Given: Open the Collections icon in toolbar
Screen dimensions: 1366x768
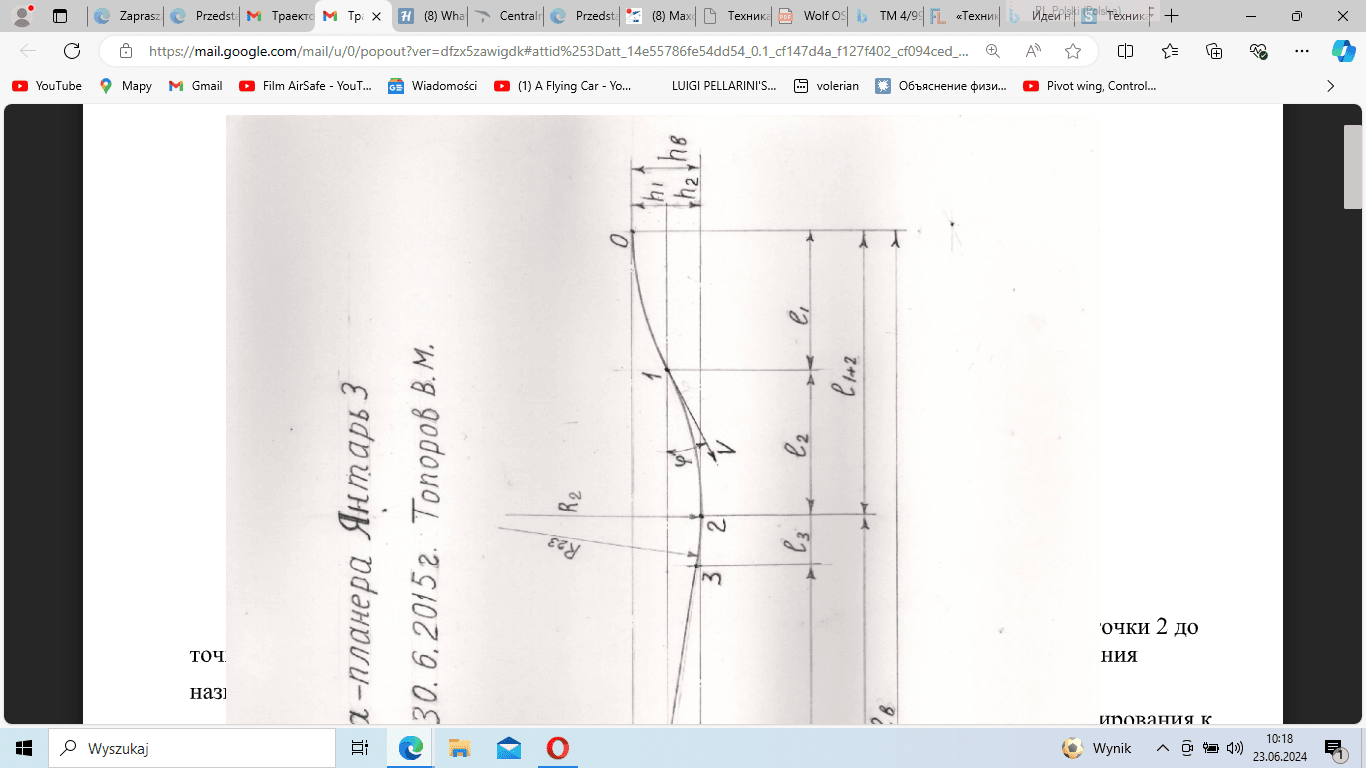Looking at the screenshot, I should (1214, 51).
